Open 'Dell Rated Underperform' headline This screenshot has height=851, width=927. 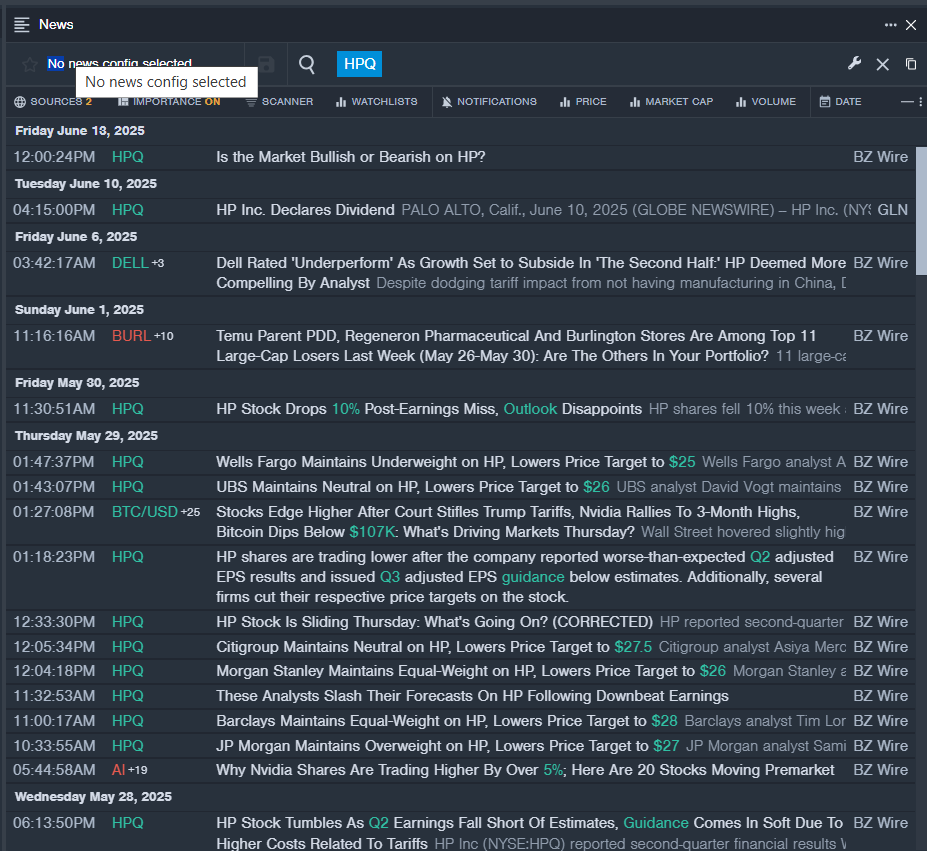coord(531,273)
